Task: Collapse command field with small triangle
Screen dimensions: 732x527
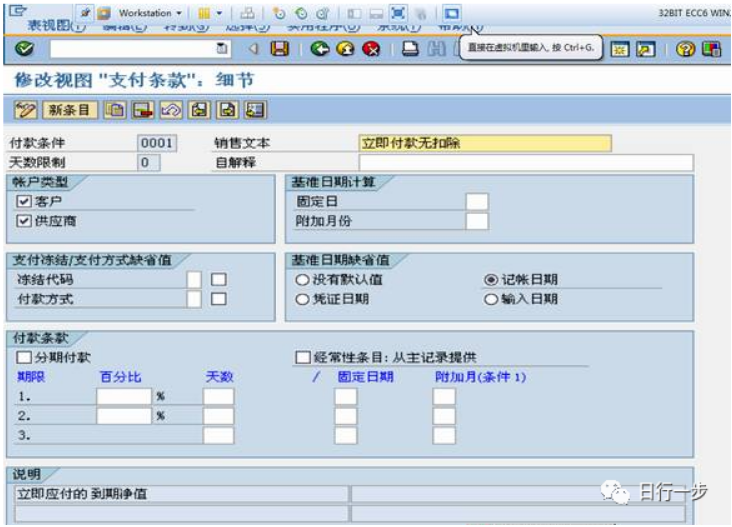Action: 253,49
